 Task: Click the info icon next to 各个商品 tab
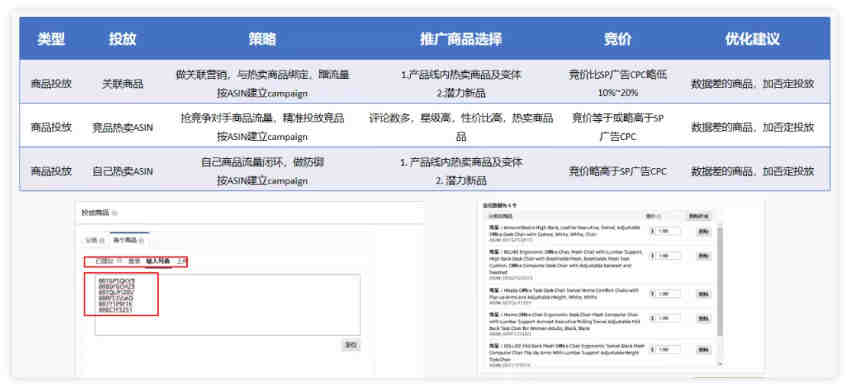[x=141, y=240]
